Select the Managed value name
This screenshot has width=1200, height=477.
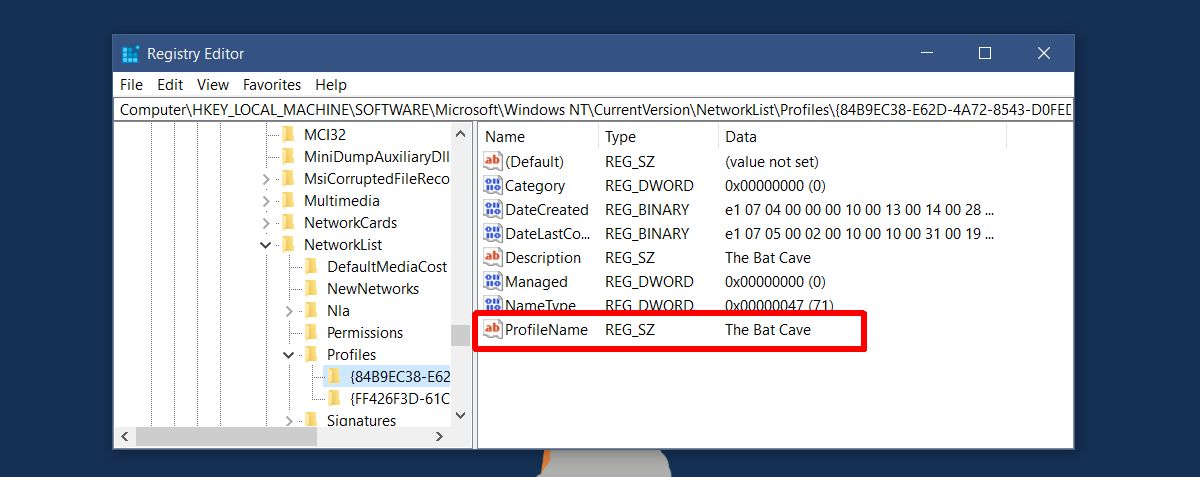(536, 281)
